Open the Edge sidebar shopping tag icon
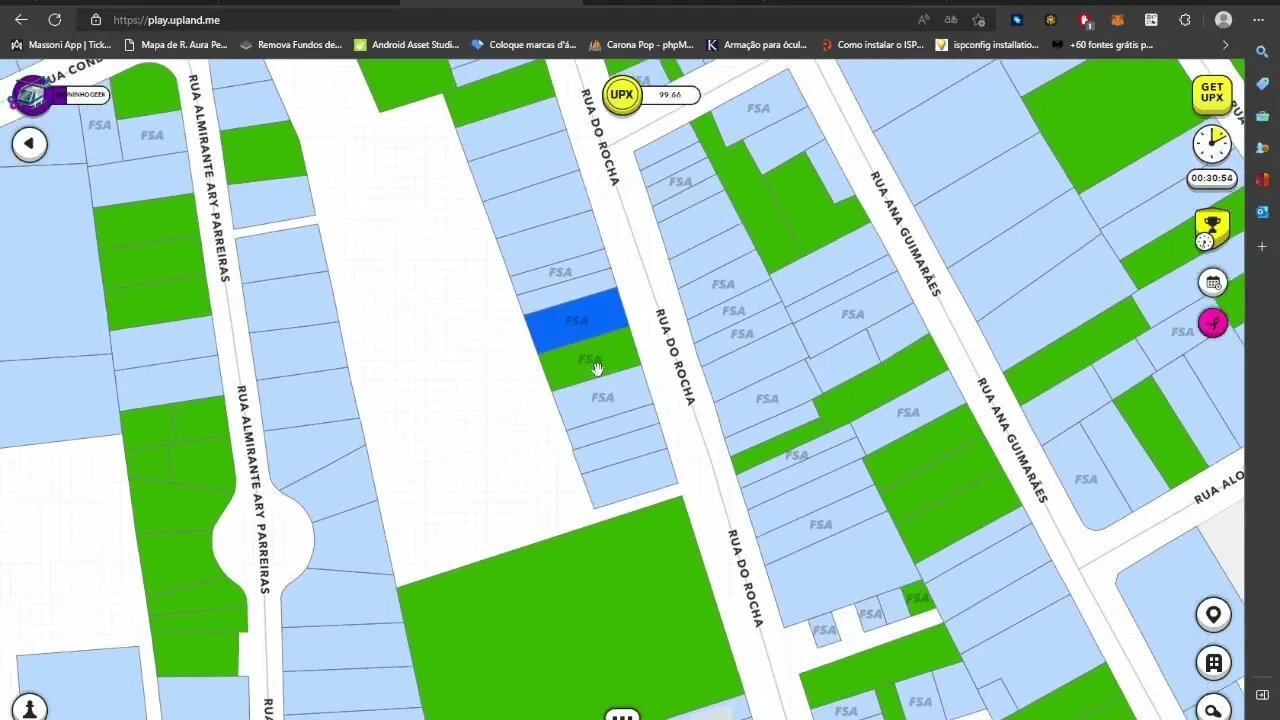Viewport: 1280px width, 720px height. [1262, 84]
